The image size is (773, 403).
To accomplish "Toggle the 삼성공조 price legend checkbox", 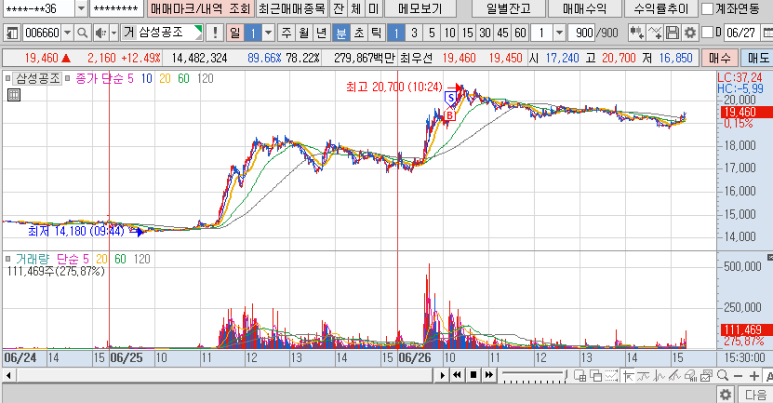I will pyautogui.click(x=8, y=78).
